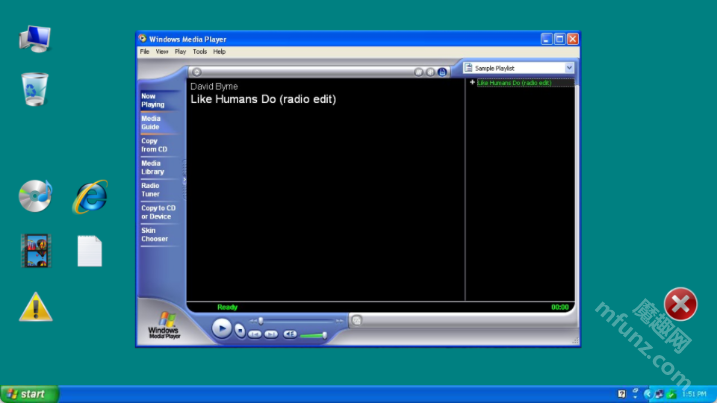Click the Stop playback button

click(240, 330)
